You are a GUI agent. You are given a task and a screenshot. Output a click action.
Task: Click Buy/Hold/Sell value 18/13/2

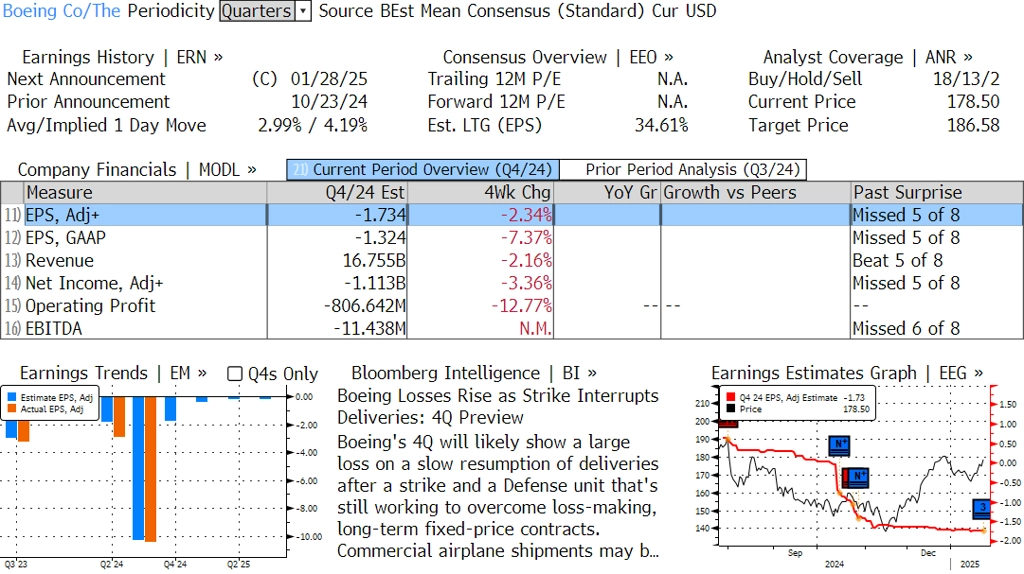966,79
